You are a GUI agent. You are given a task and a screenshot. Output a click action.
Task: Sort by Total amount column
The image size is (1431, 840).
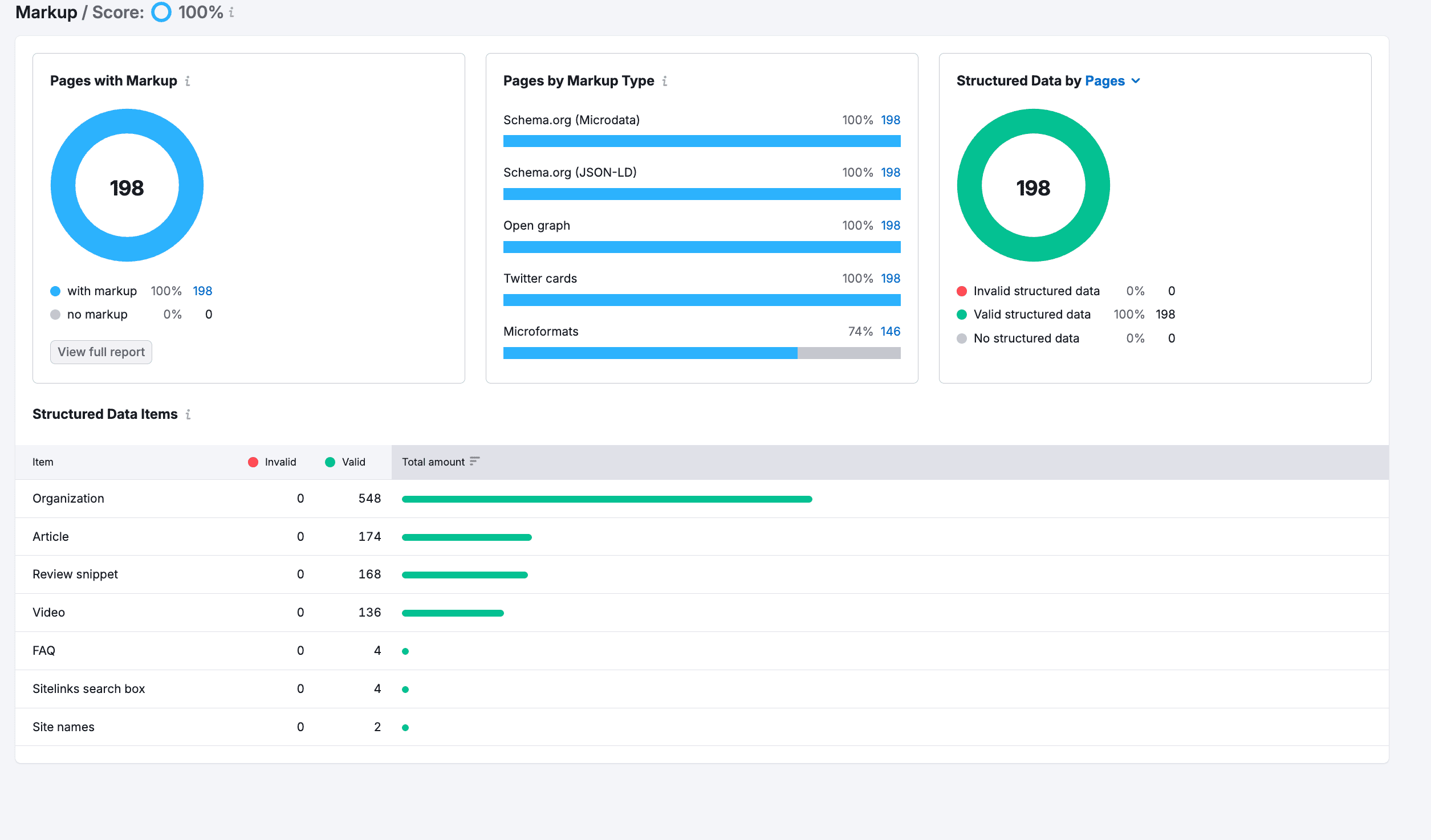(433, 462)
